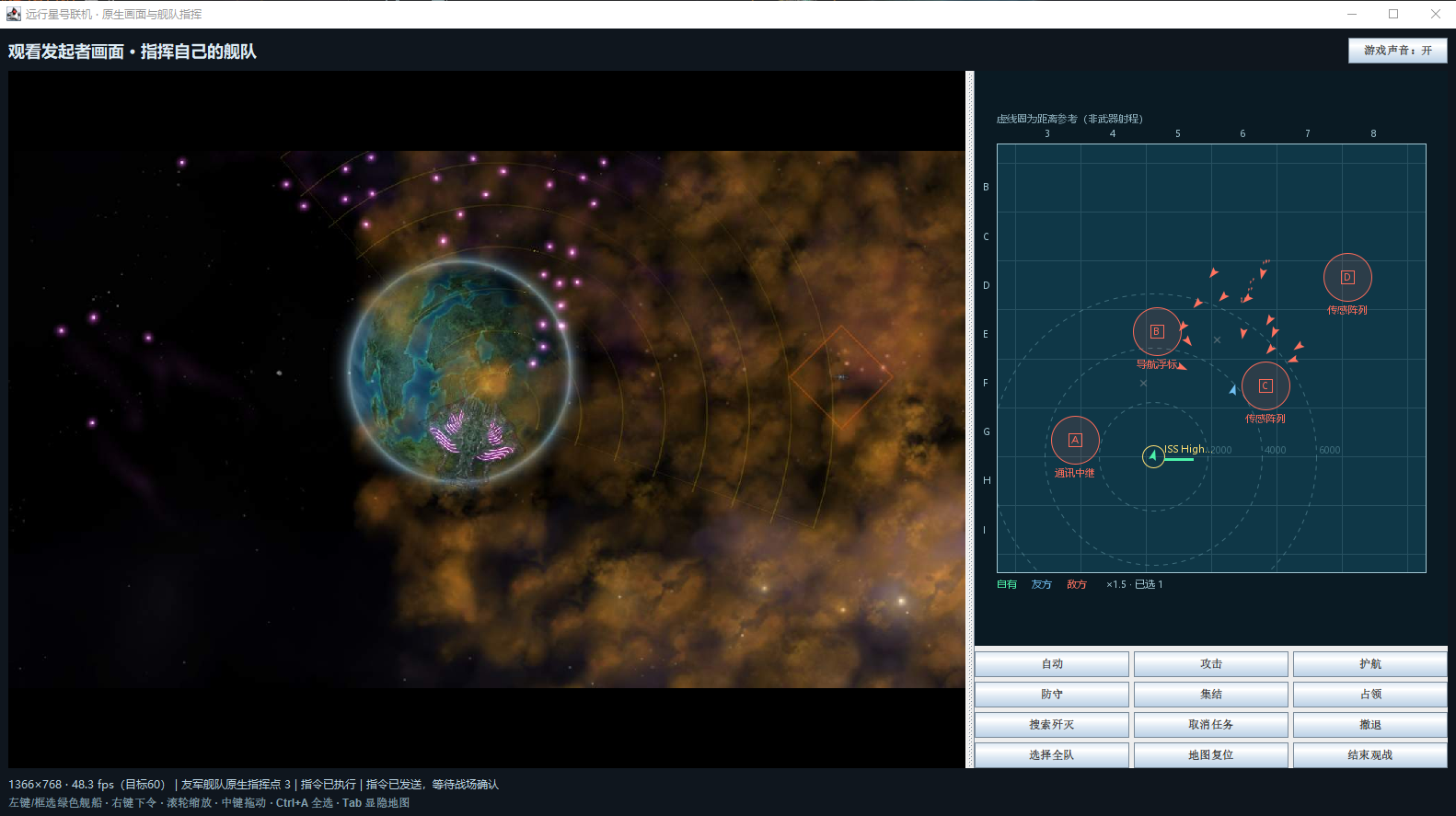Image resolution: width=1456 pixels, height=816 pixels.
Task: Click the 自有 legend label
Action: (1007, 584)
